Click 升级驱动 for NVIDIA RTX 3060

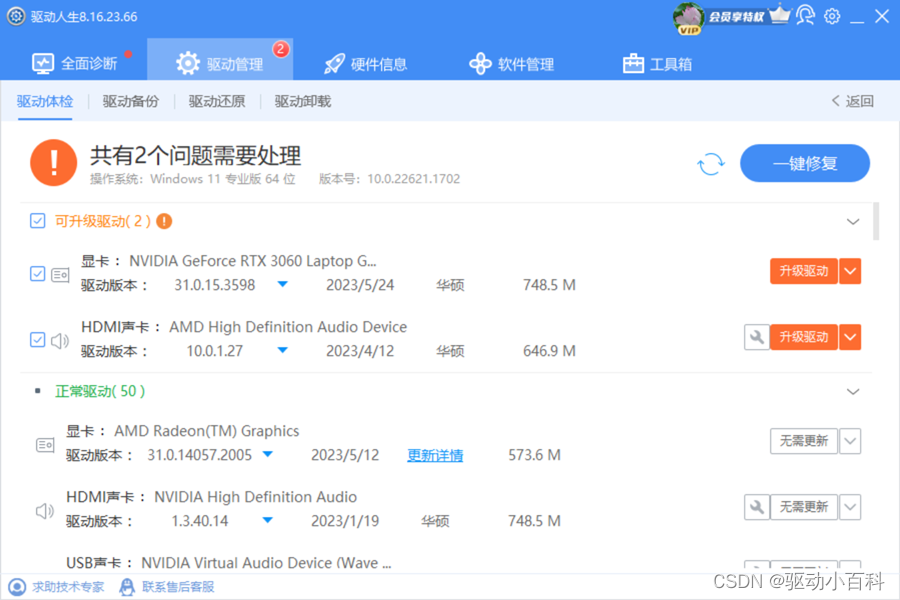point(804,271)
